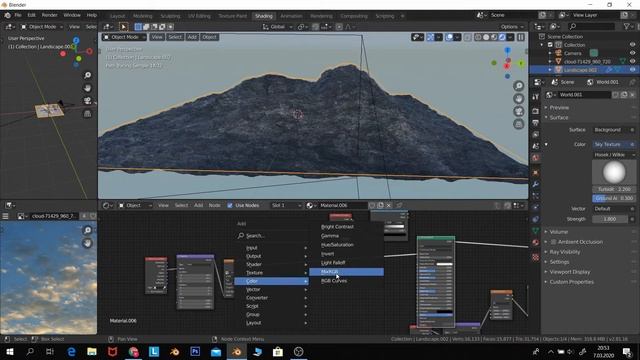Open the Select menu in the main viewport header
This screenshot has height=360, width=640.
pyautogui.click(x=175, y=37)
